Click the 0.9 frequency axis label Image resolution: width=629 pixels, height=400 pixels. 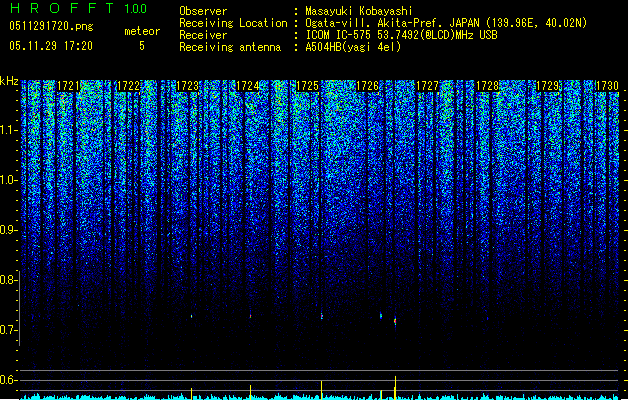(x=8, y=230)
